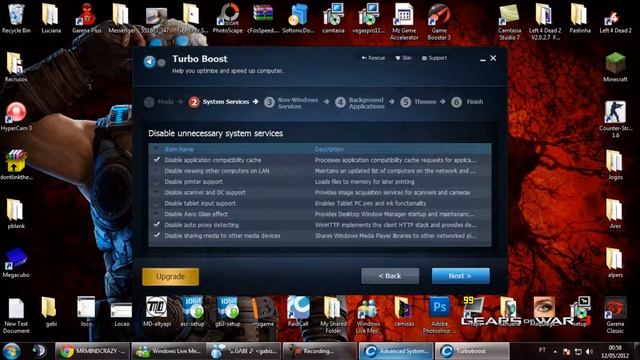Open the gb3-setup installer icon
The width and height of the screenshot is (640, 360).
tap(227, 312)
